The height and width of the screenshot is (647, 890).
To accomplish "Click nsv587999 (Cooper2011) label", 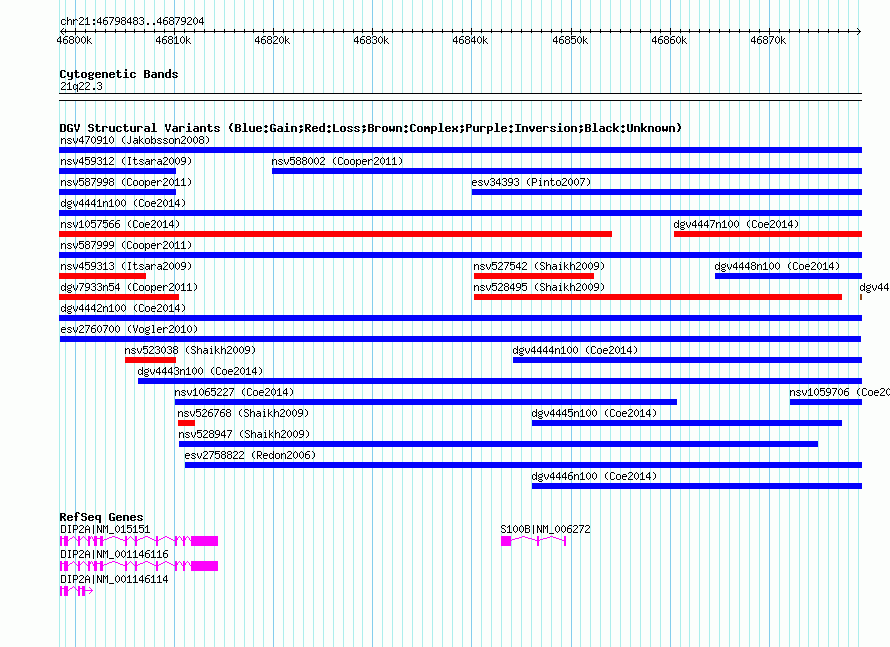I will 126,245.
